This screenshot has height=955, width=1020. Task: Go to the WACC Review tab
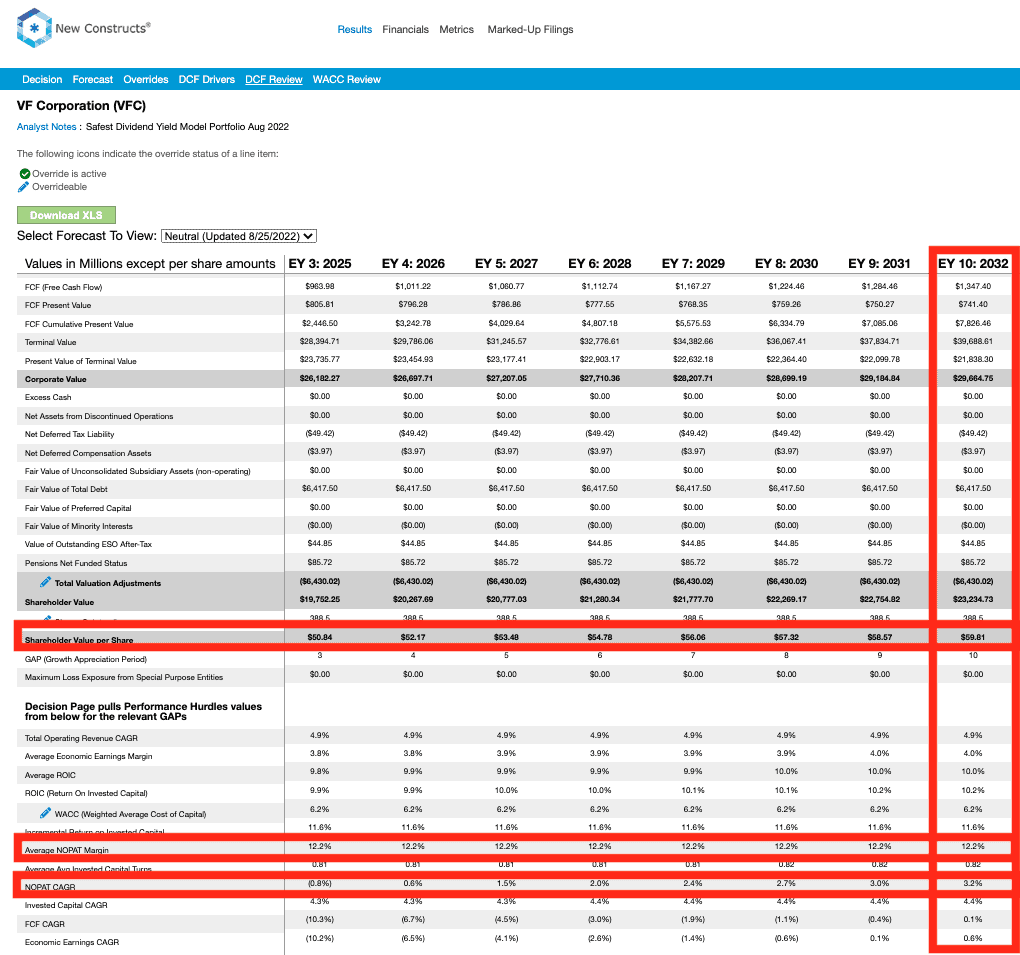click(x=347, y=79)
